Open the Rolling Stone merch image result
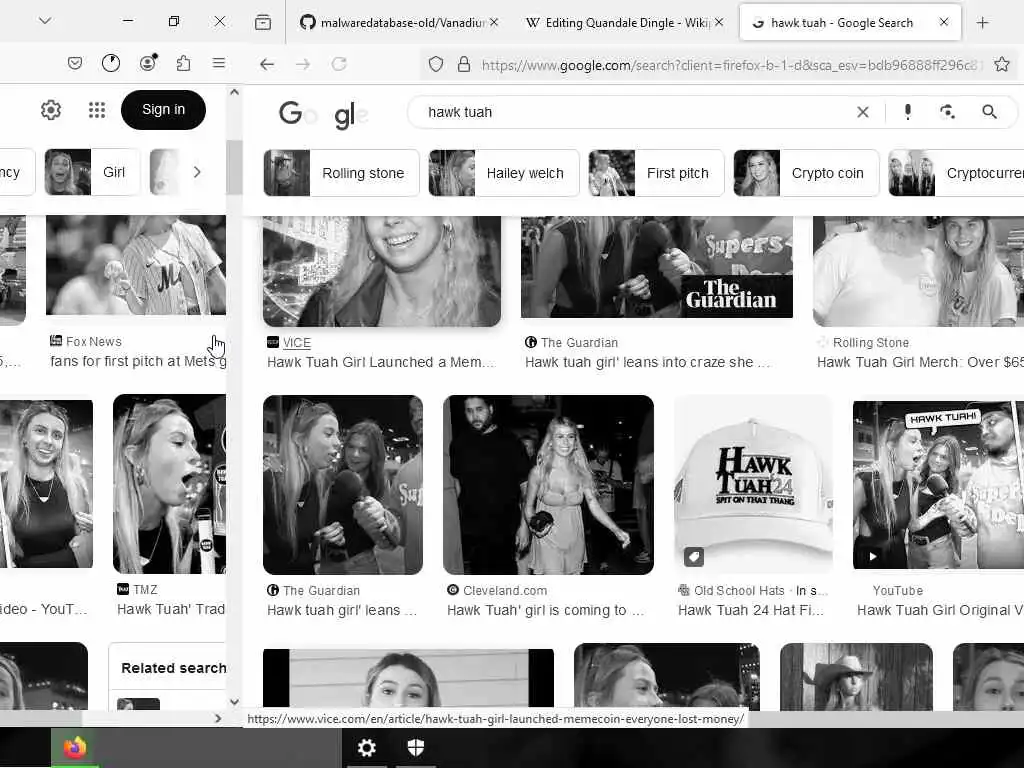This screenshot has height=768, width=1024. pos(918,271)
